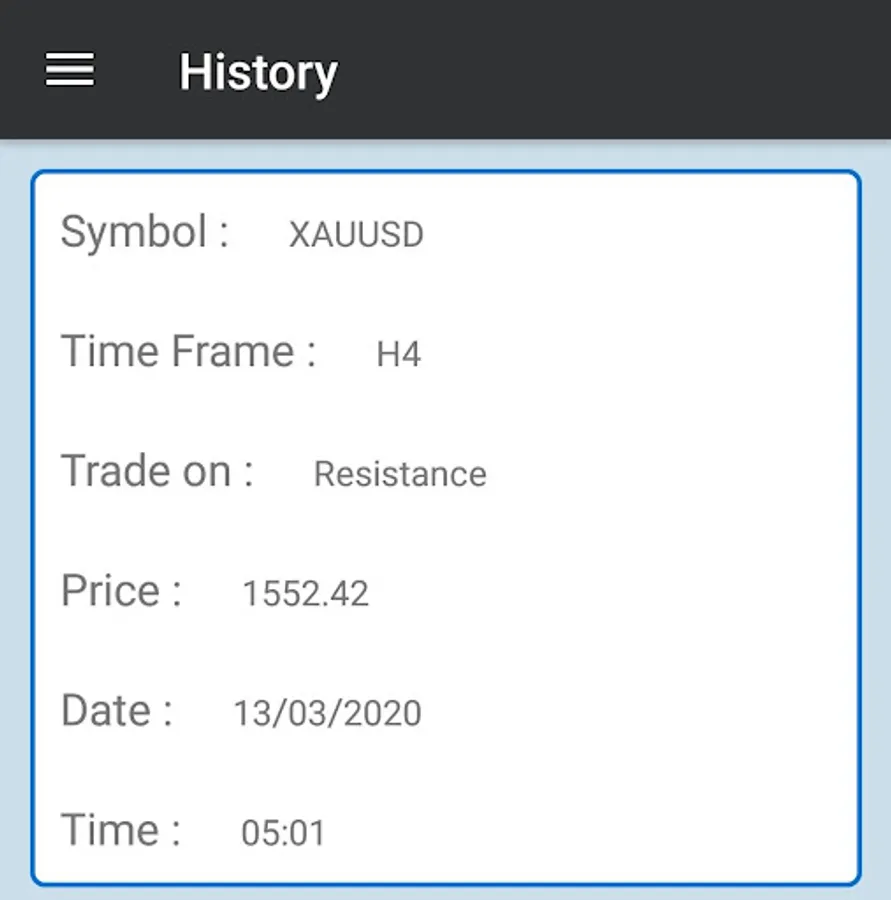Select the 05:01 time value
Screen dimensions: 891x900
(283, 833)
